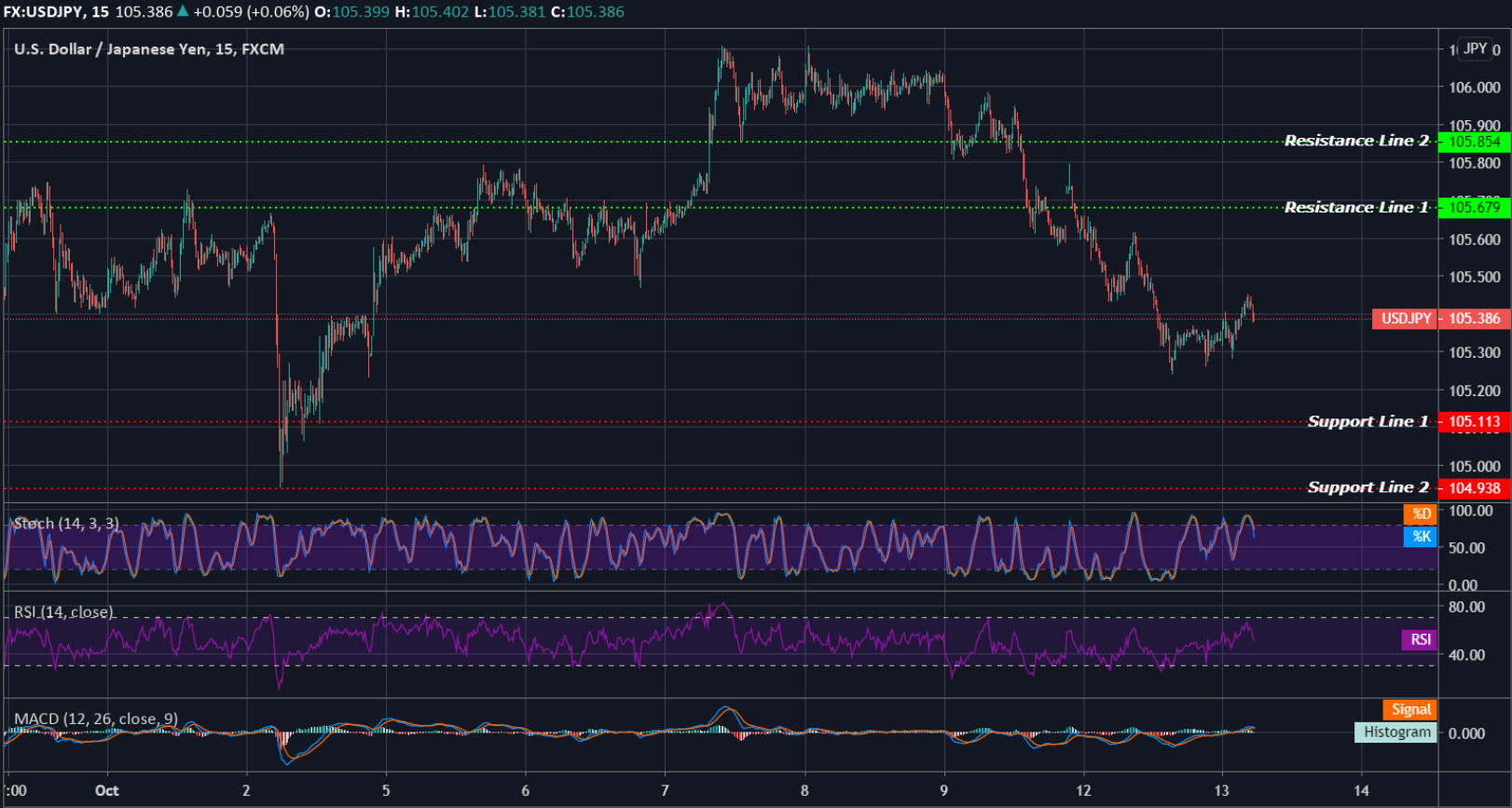
Task: Click the 105.300 price axis label
Action: click(x=1475, y=353)
